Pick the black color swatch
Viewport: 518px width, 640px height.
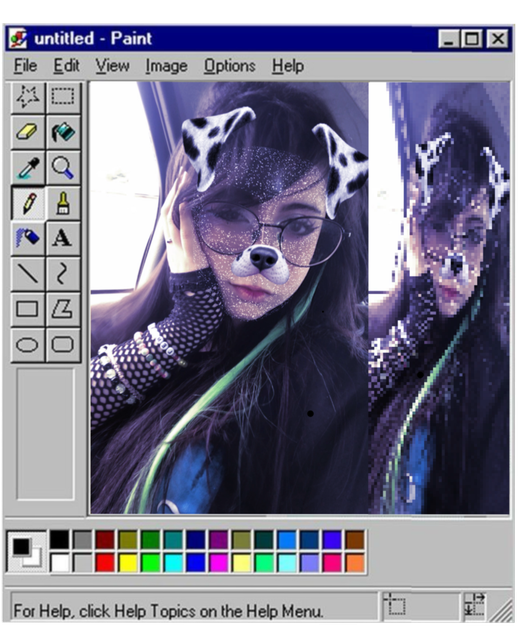[60, 540]
